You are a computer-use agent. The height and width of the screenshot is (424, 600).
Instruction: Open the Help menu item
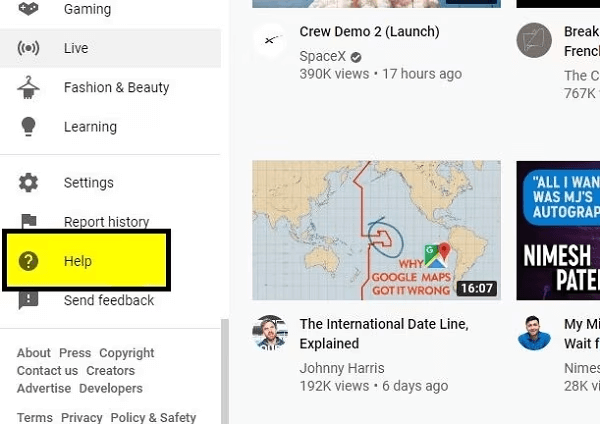pos(78,261)
